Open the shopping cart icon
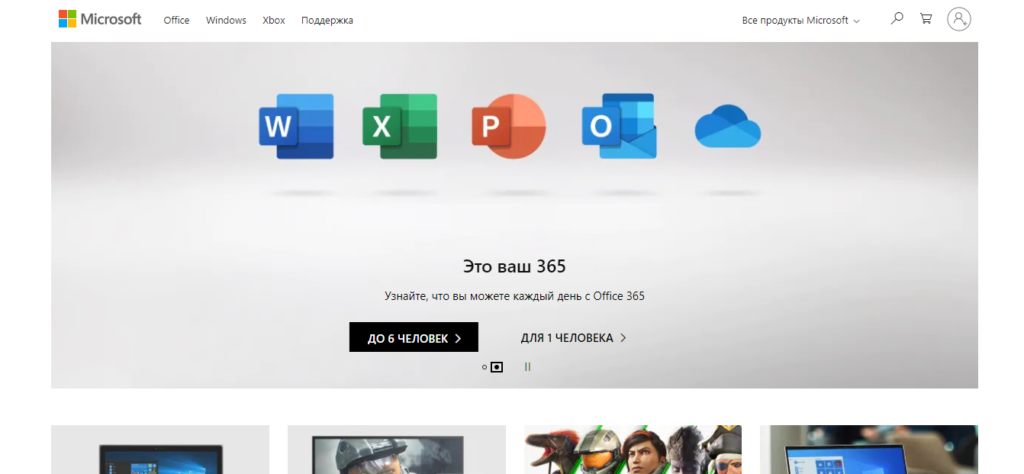The width and height of the screenshot is (1024, 474). (x=926, y=19)
